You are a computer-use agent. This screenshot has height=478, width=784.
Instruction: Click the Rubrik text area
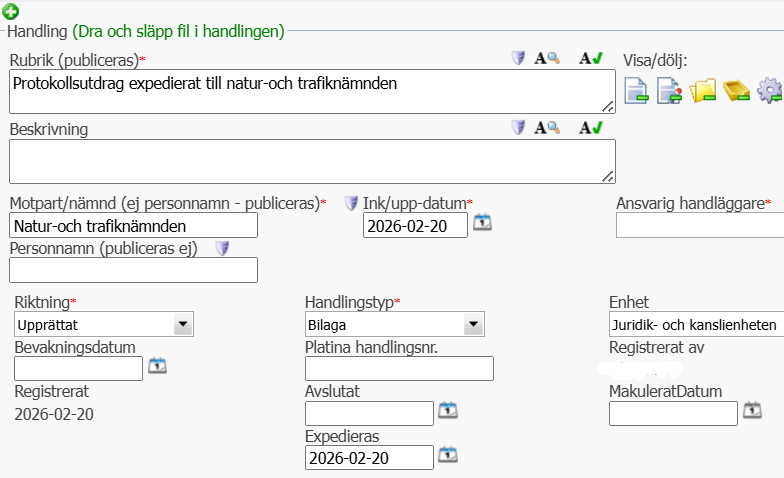(x=312, y=90)
